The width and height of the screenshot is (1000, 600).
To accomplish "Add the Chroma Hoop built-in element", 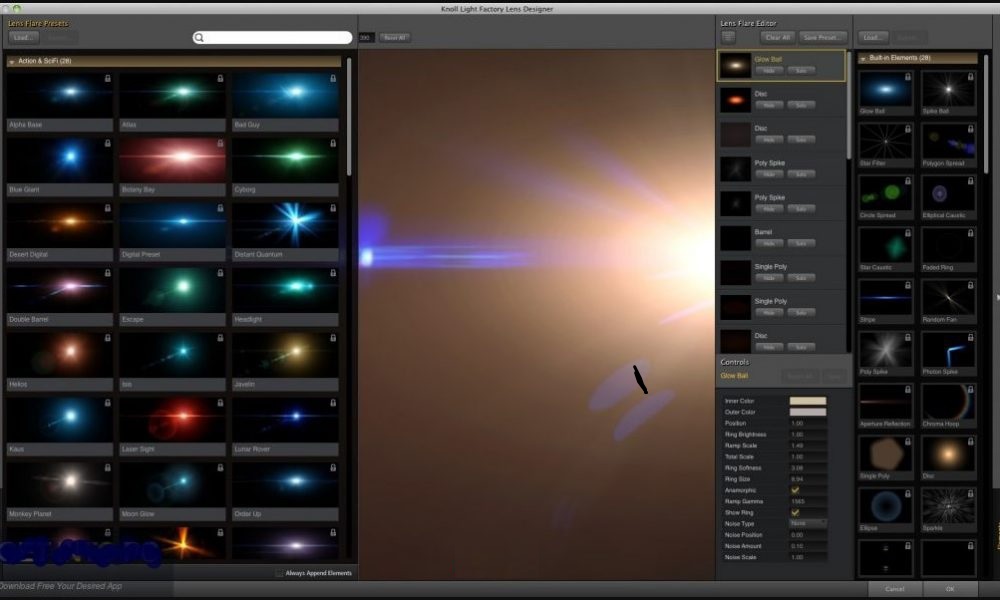I will pos(948,402).
